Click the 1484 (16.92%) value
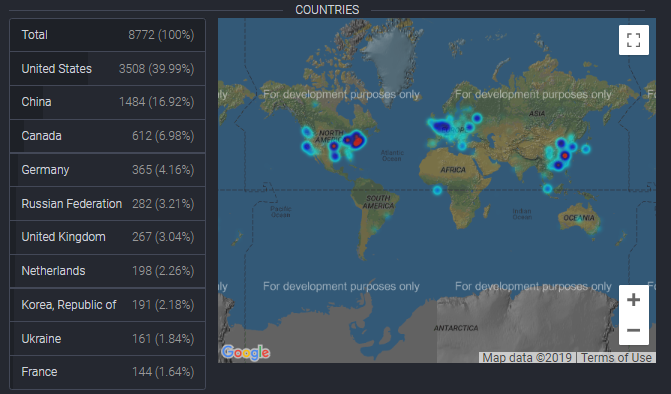Viewport: 671px width, 394px height. [157, 102]
